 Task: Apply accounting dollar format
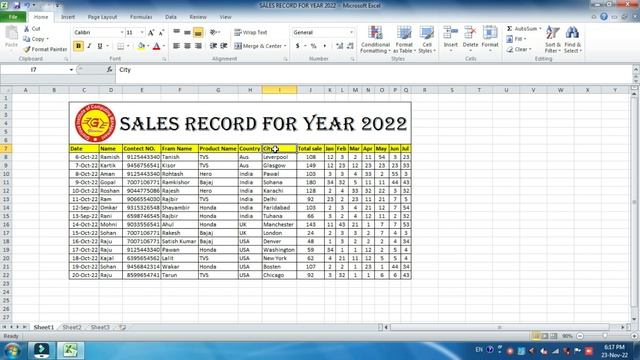[x=298, y=46]
